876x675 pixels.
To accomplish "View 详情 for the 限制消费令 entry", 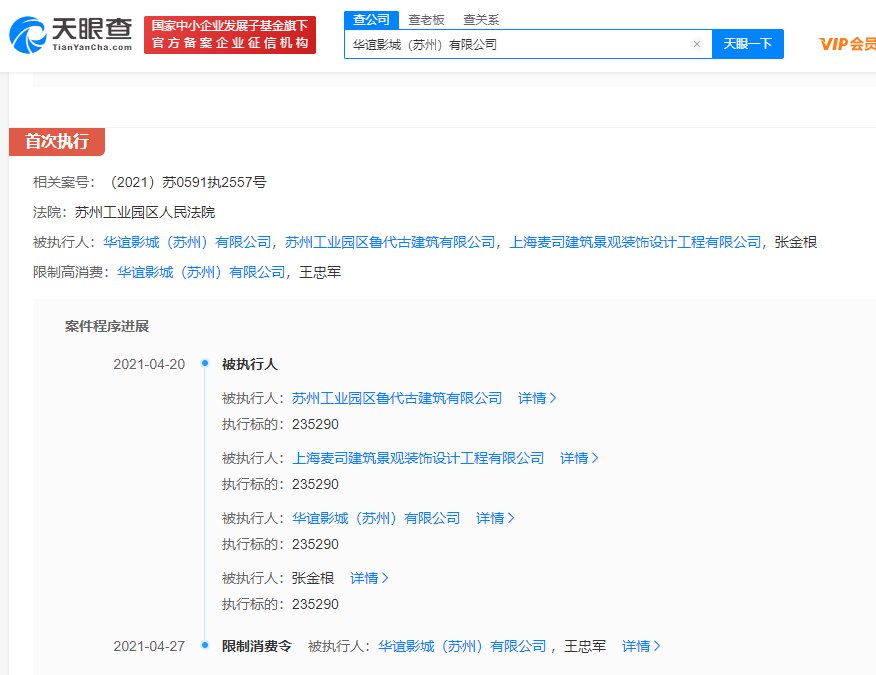I will [641, 647].
